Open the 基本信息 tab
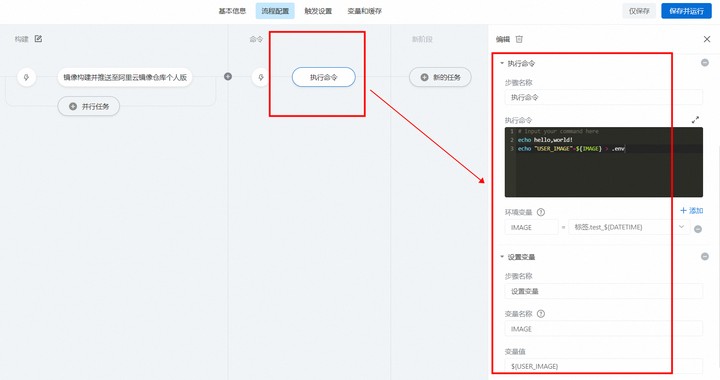Screen dimensions: 720x380 [232, 11]
